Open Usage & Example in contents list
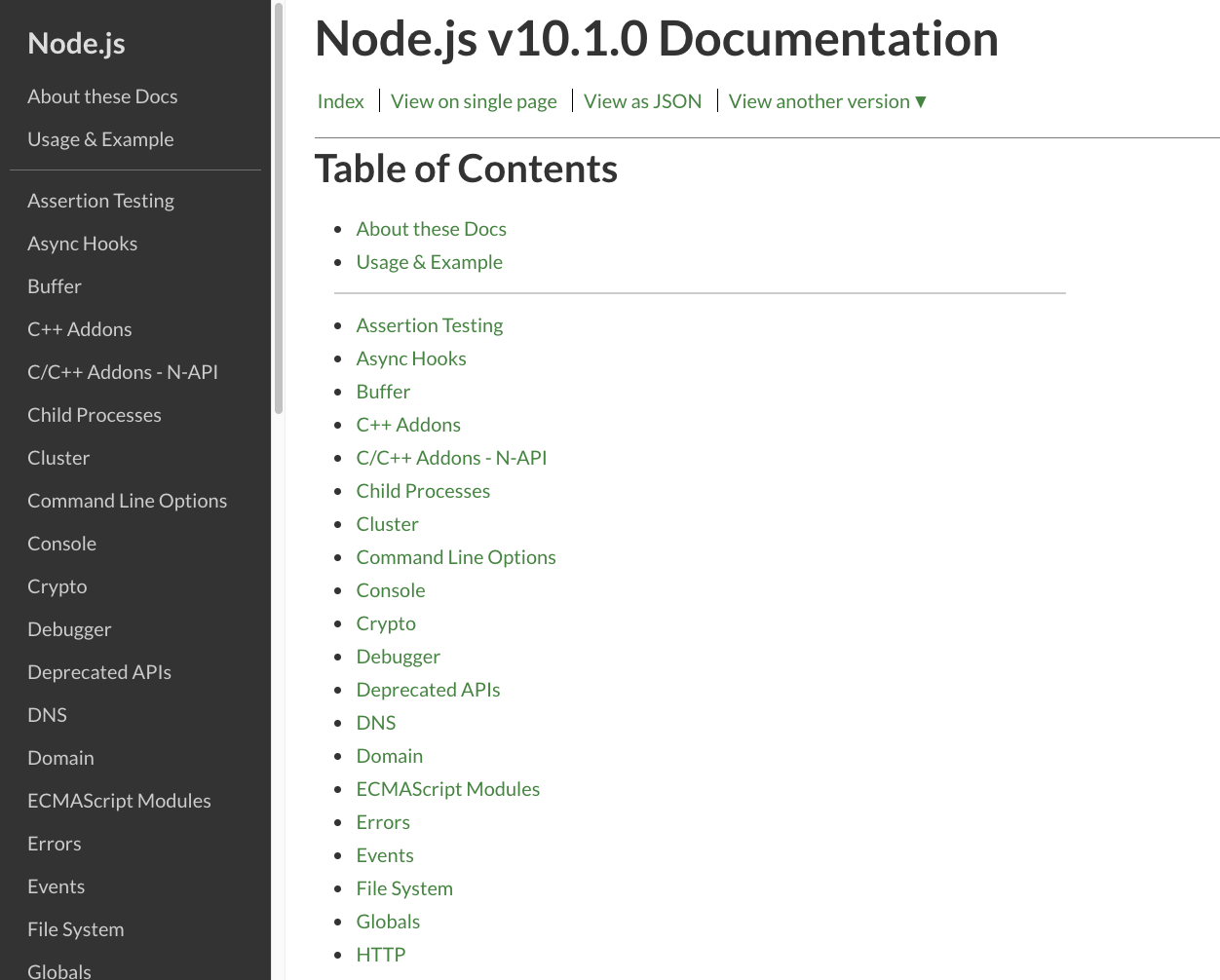The width and height of the screenshot is (1220, 980). [x=430, y=262]
